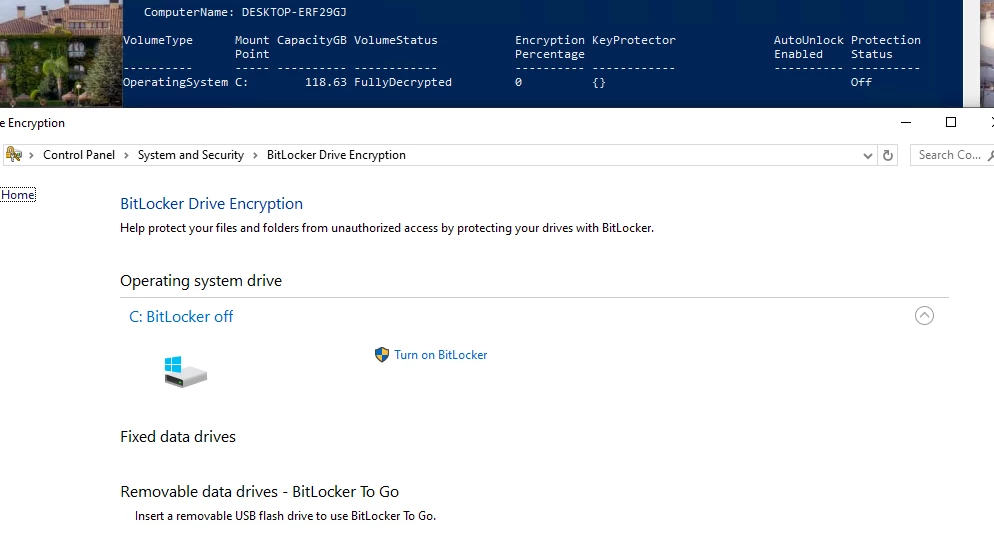The image size is (994, 541).
Task: Click FullyDecrypted in PowerShell window
Action: click(x=403, y=82)
